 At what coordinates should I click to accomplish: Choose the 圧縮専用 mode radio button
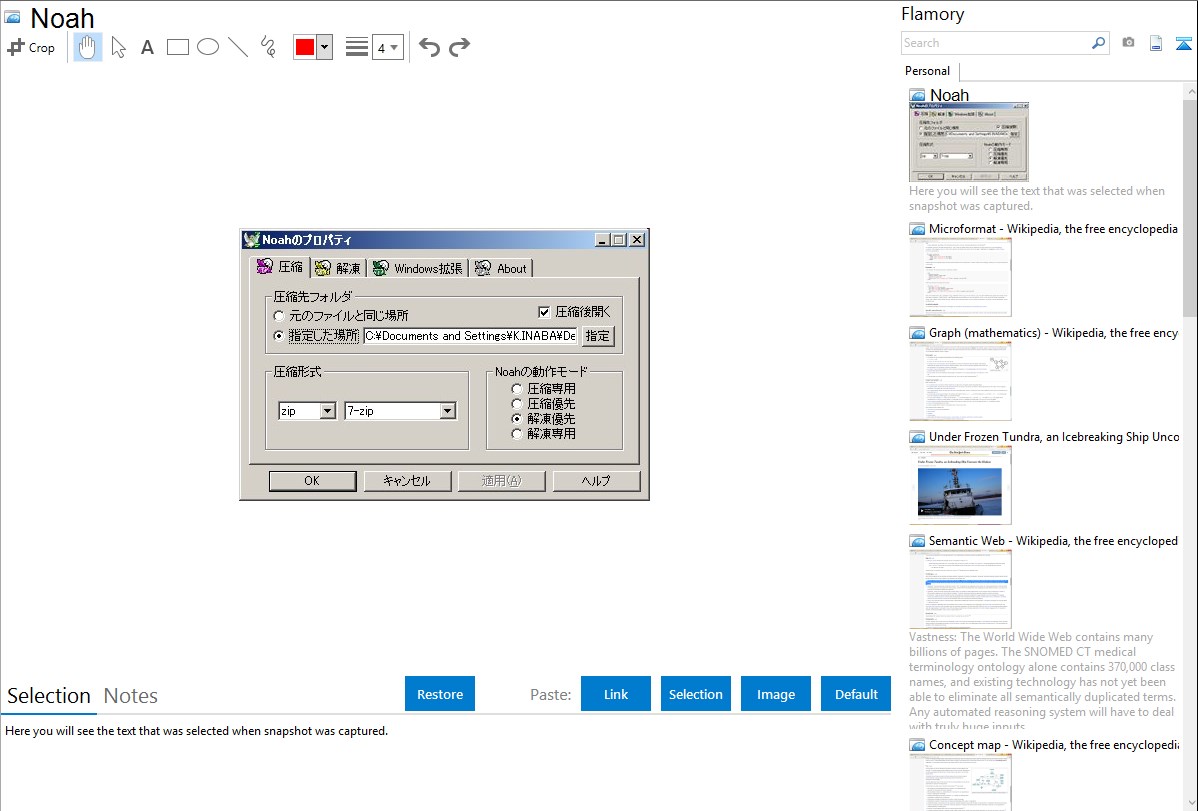click(517, 389)
